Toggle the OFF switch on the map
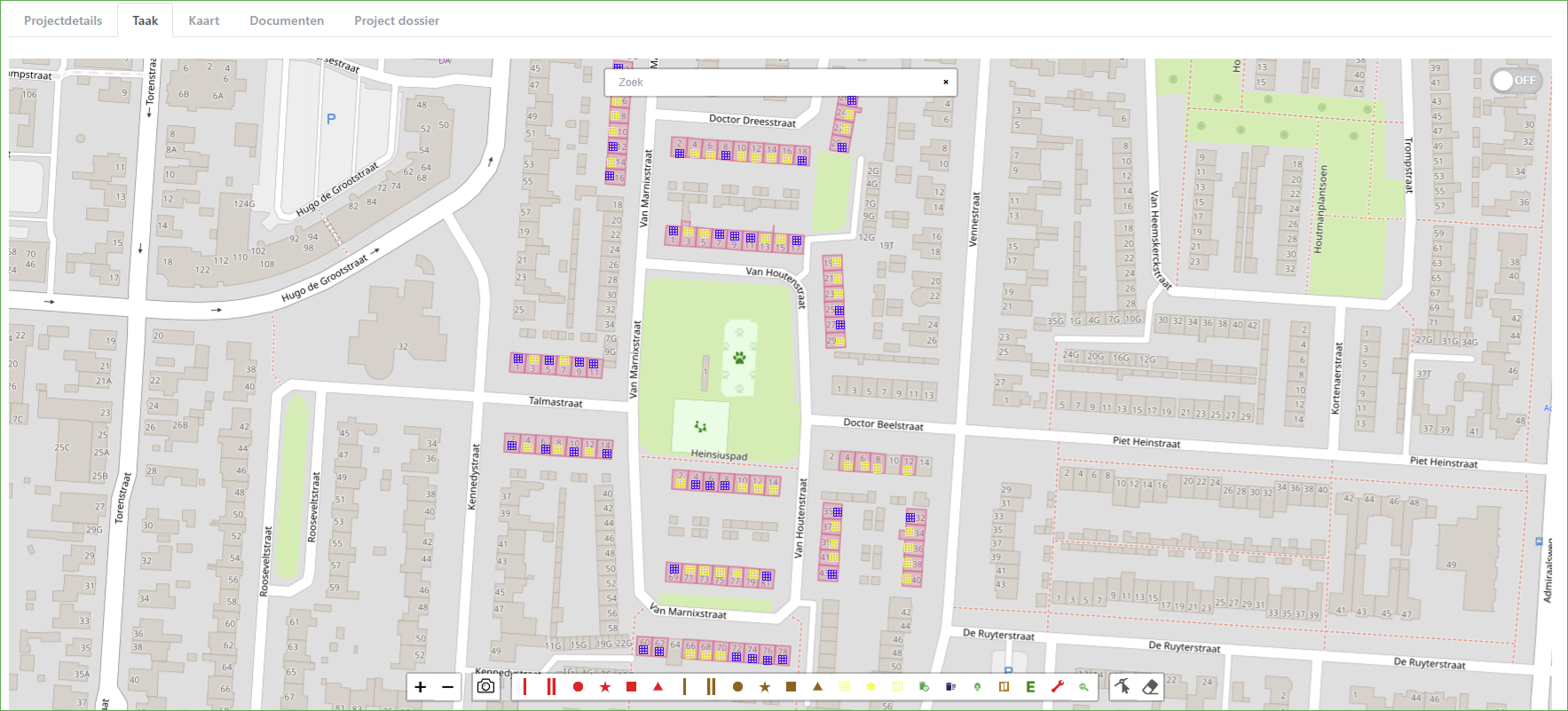The width and height of the screenshot is (1568, 711). (1516, 81)
